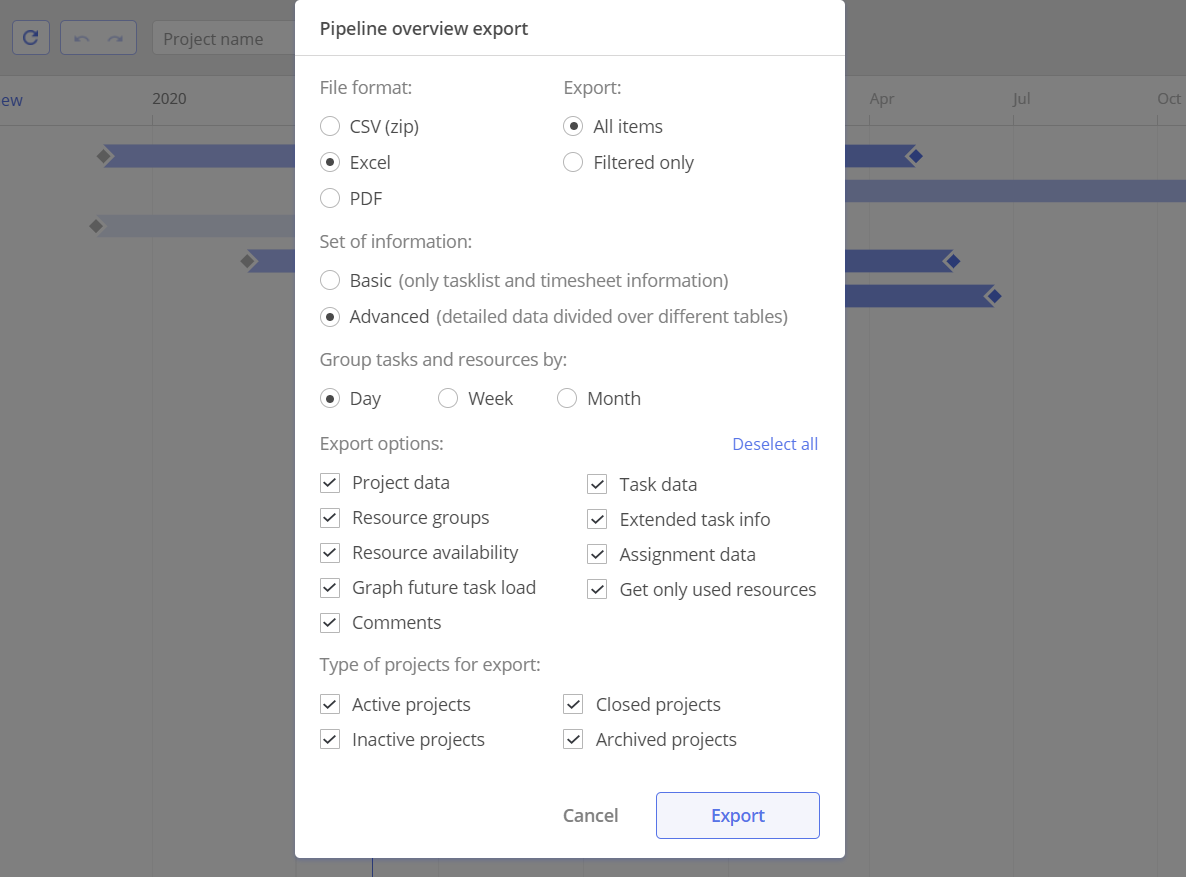Toggle the Task data checkbox
This screenshot has width=1186, height=877.
(x=598, y=484)
